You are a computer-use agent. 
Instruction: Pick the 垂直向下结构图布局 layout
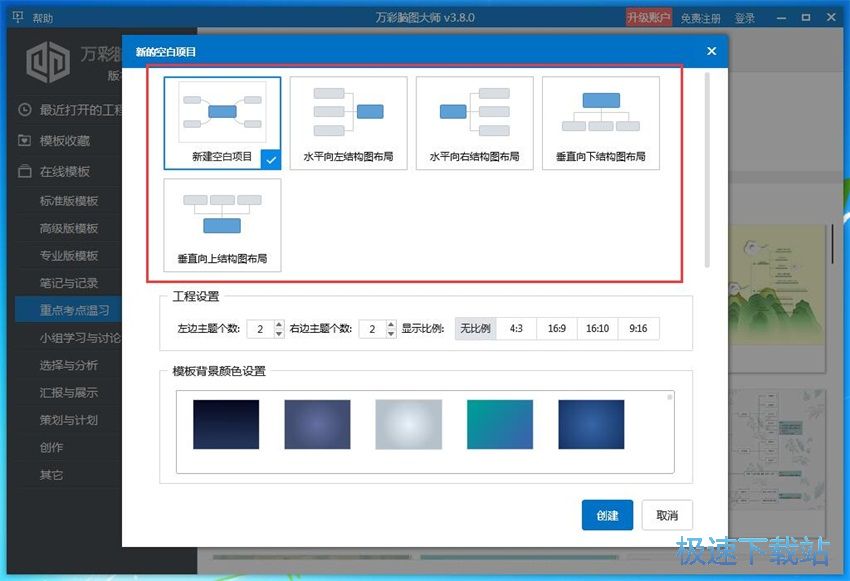601,123
